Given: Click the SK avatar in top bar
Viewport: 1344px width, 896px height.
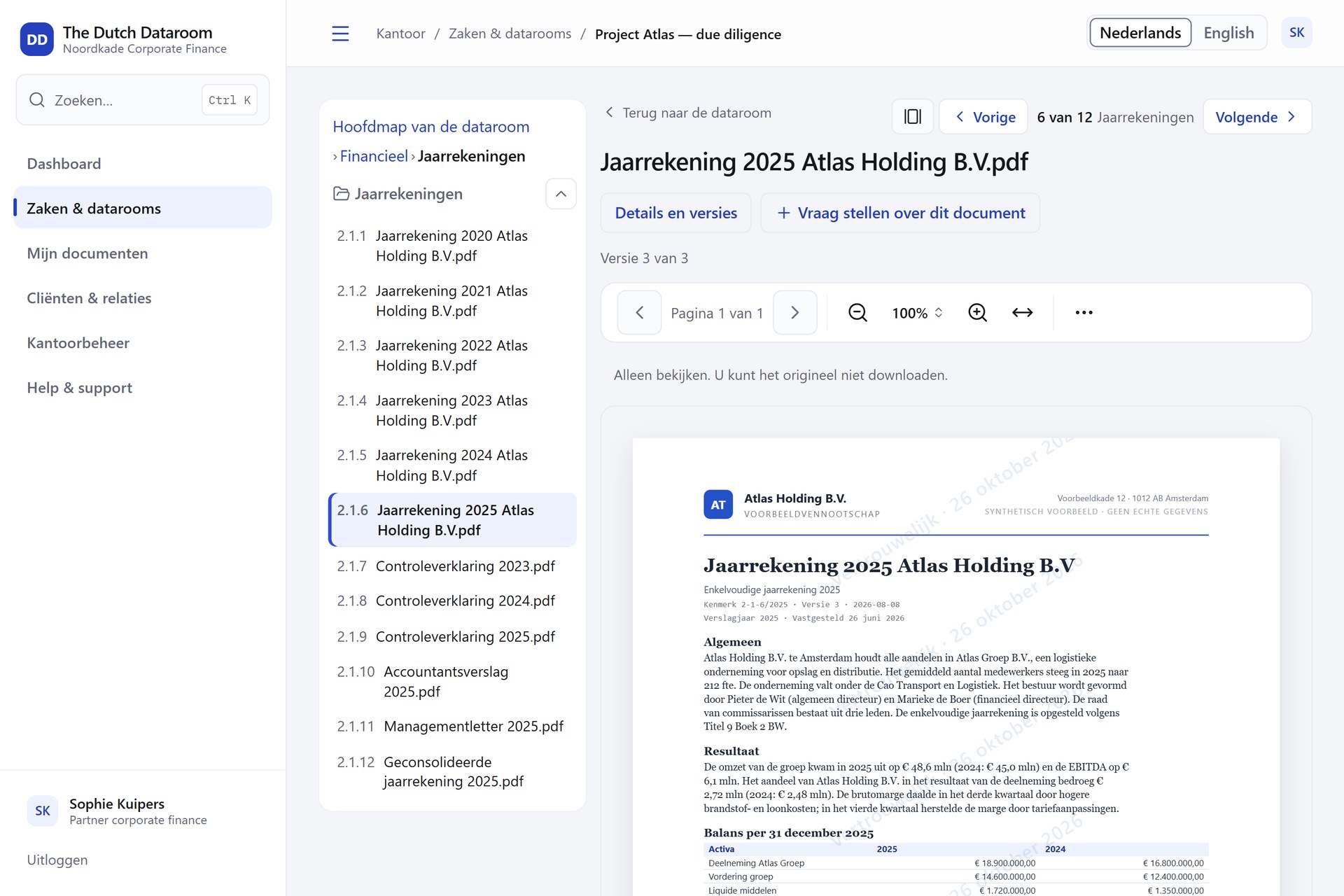Looking at the screenshot, I should click(x=1296, y=33).
